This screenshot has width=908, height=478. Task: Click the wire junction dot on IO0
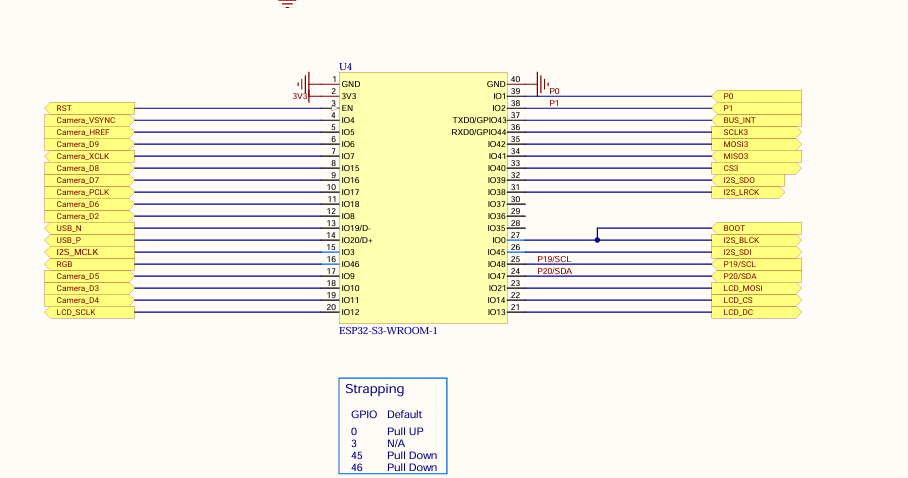[597, 240]
